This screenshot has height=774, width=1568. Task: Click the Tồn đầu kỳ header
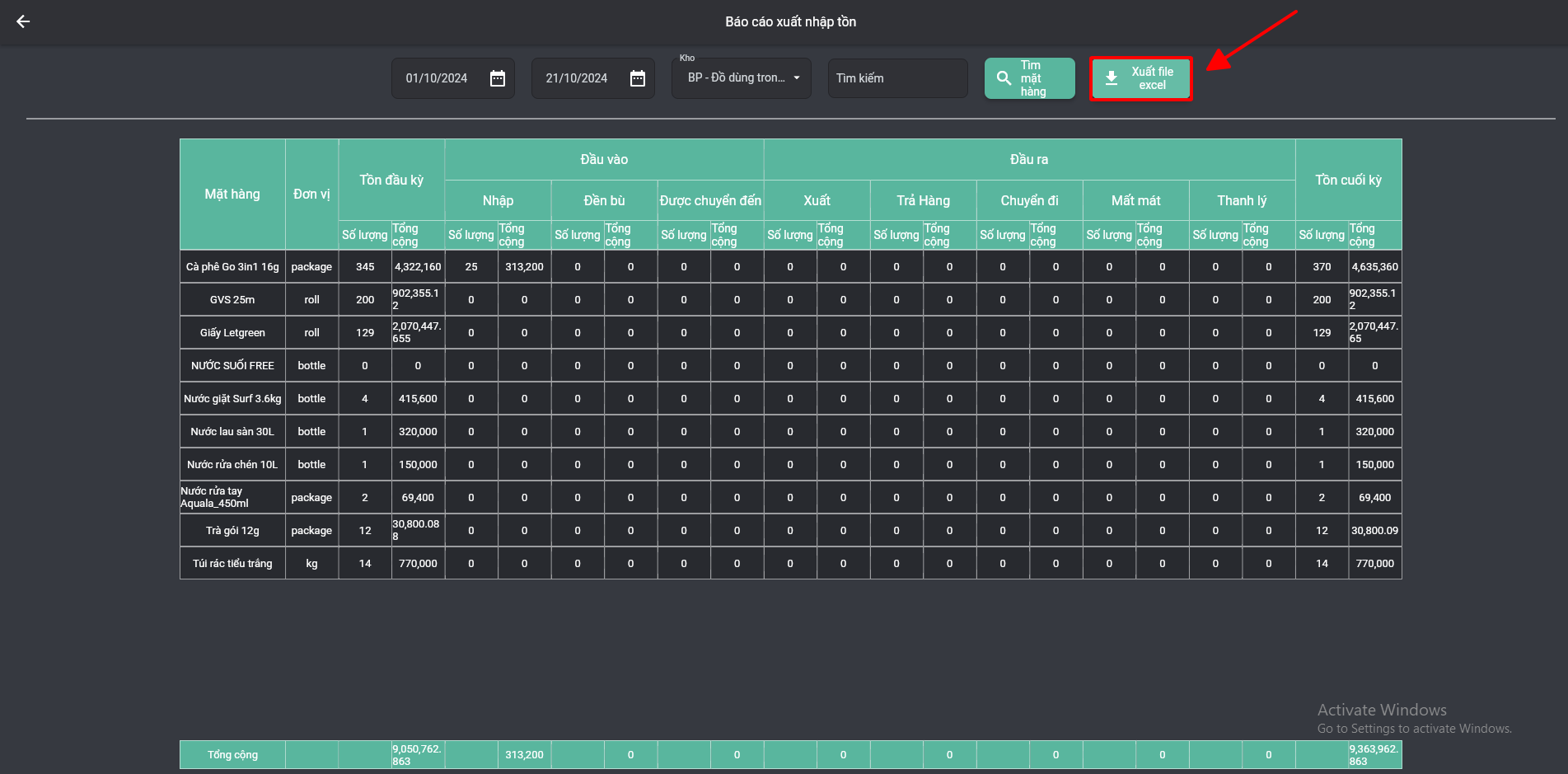[391, 180]
